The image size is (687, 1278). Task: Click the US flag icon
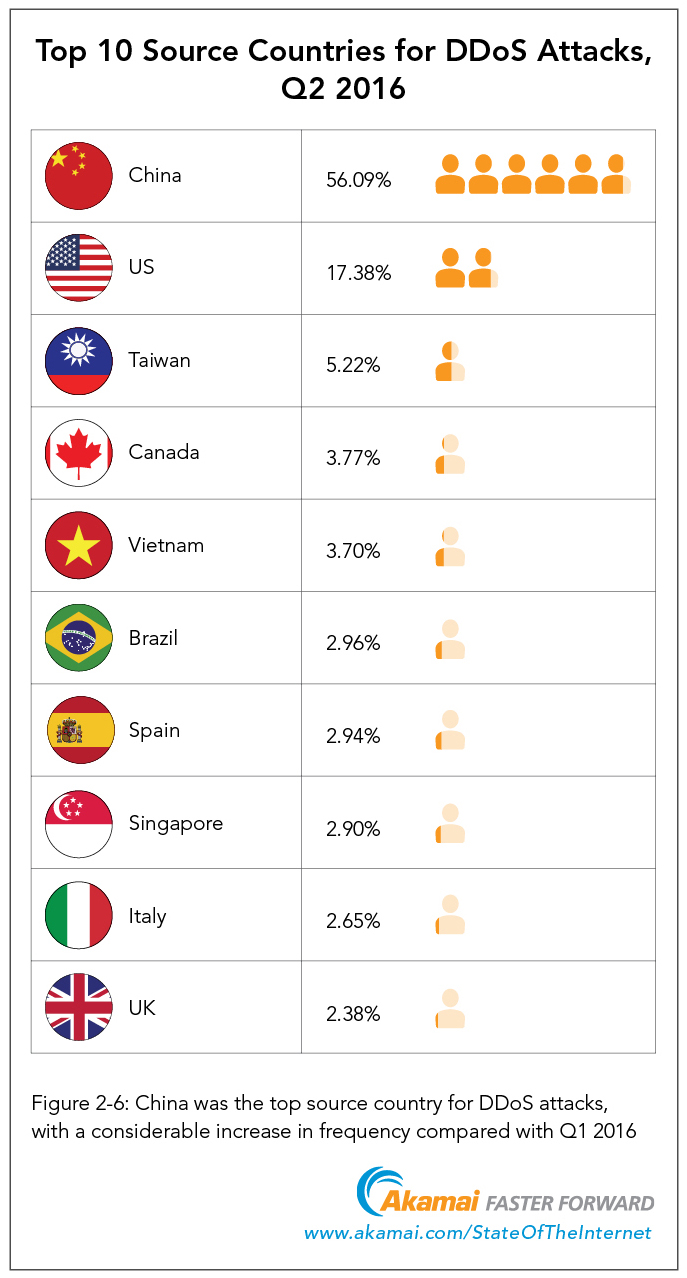[x=78, y=268]
